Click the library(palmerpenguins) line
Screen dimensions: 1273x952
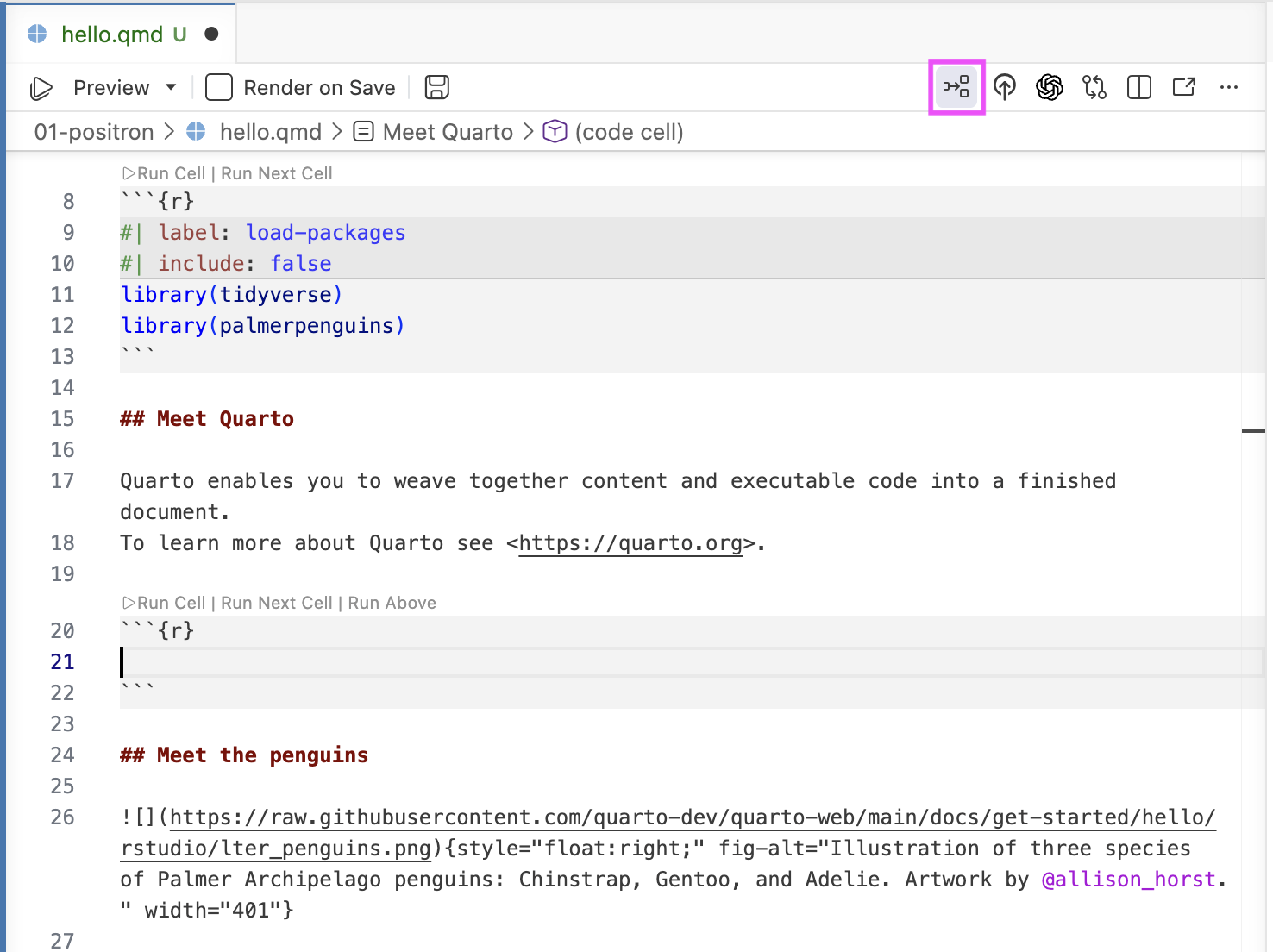pos(262,326)
